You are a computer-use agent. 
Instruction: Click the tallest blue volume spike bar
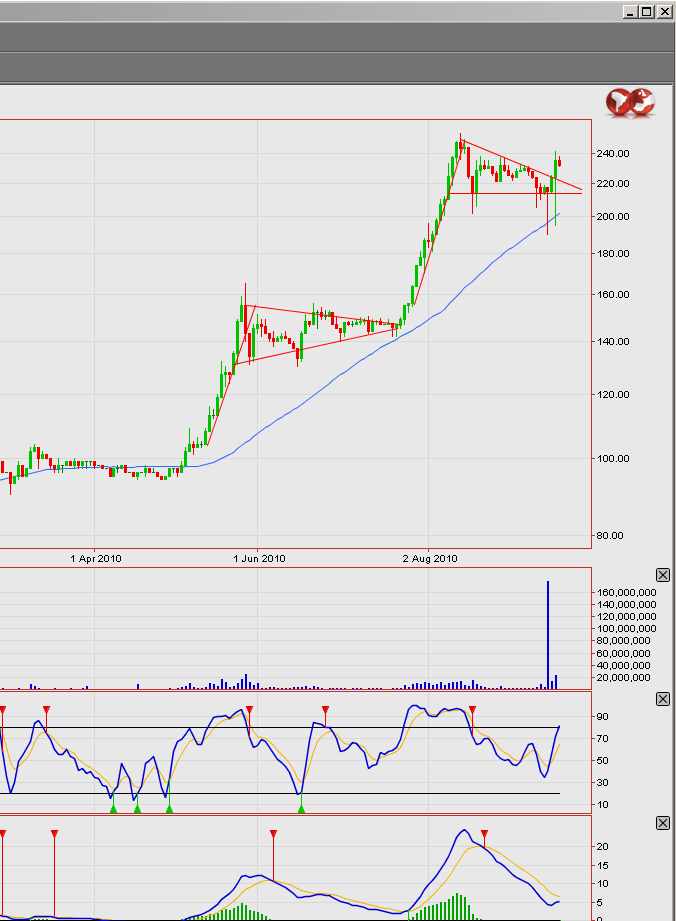pyautogui.click(x=548, y=634)
